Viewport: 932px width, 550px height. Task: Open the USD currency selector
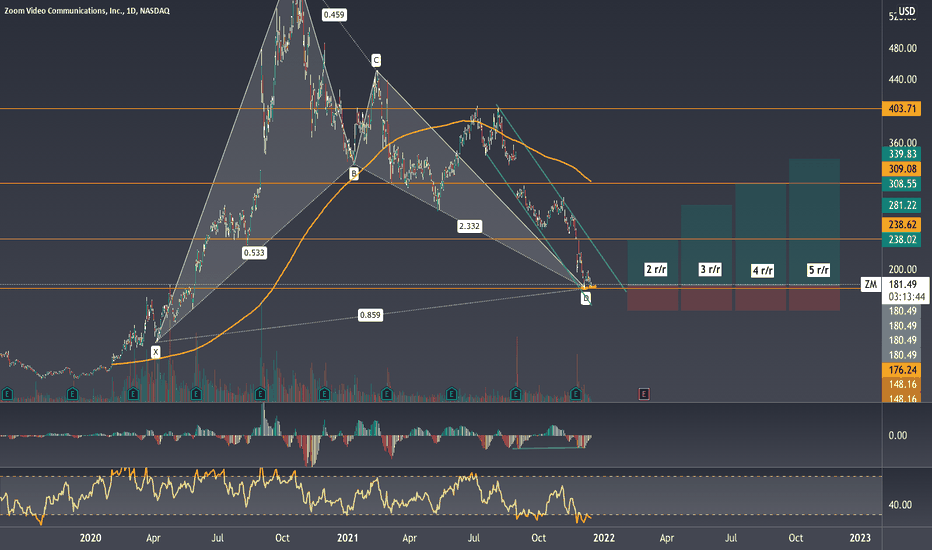(906, 11)
